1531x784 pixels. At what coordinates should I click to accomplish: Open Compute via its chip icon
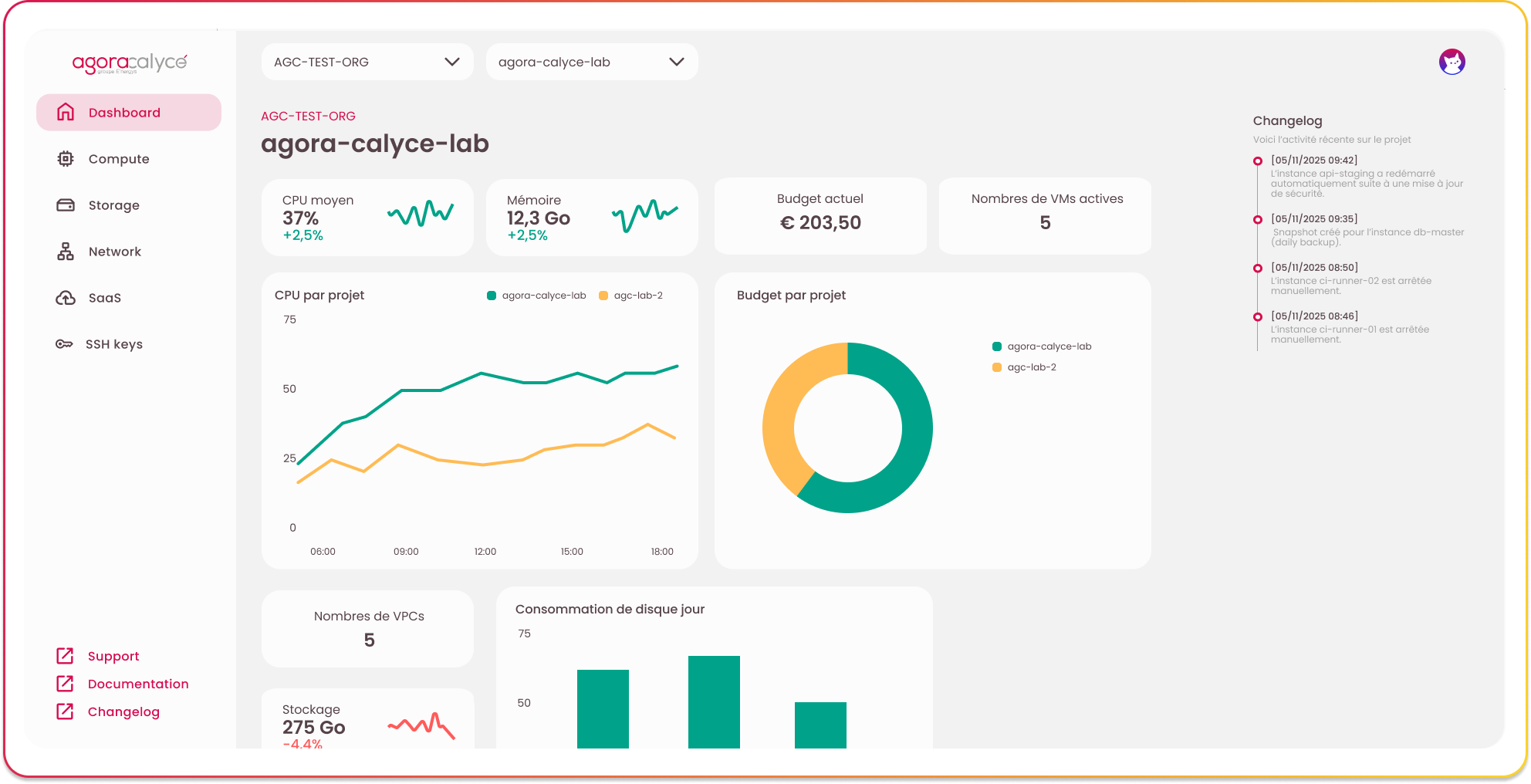tap(66, 159)
